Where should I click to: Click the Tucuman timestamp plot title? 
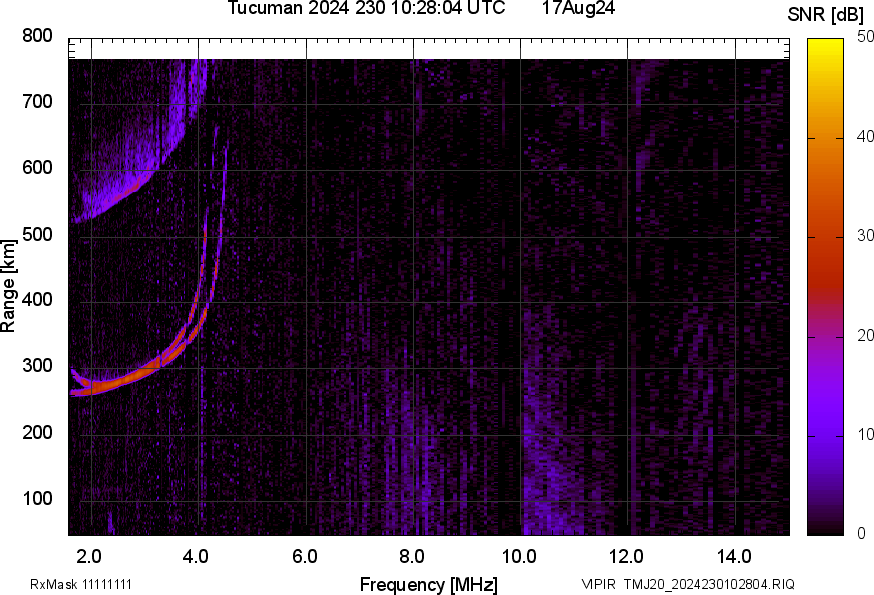(x=366, y=9)
